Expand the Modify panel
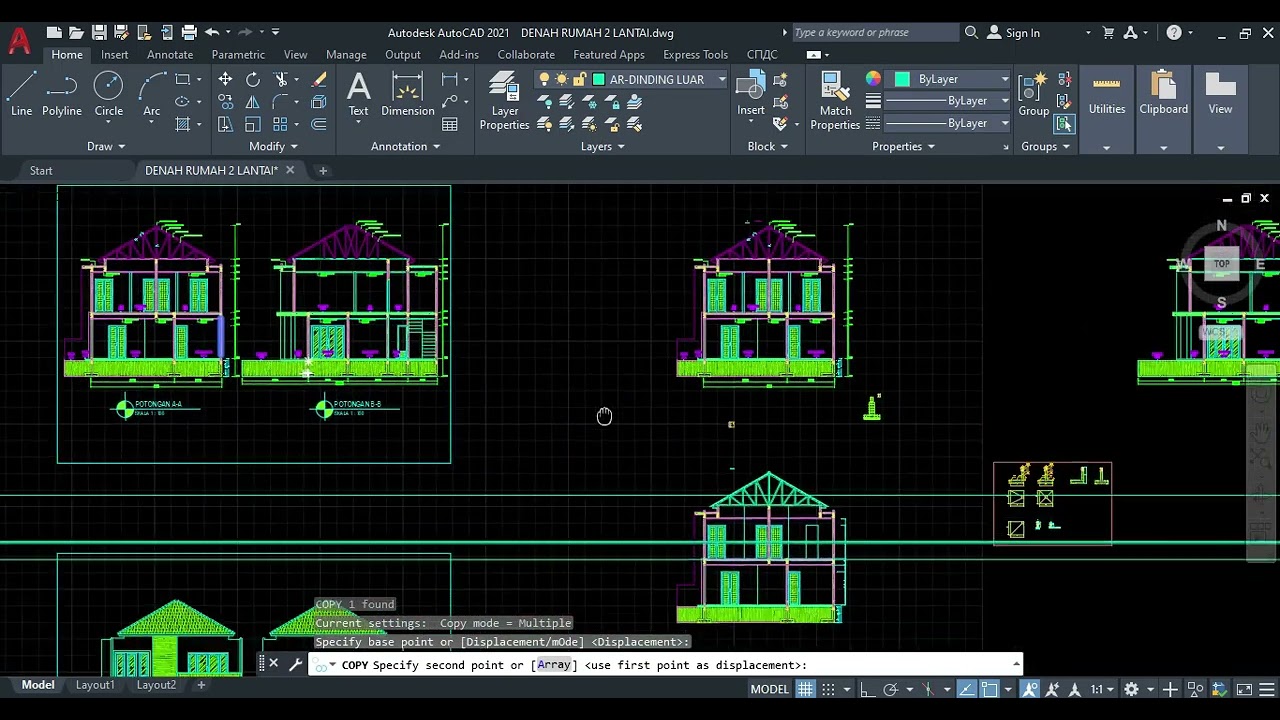This screenshot has height=720, width=1280. (x=274, y=146)
